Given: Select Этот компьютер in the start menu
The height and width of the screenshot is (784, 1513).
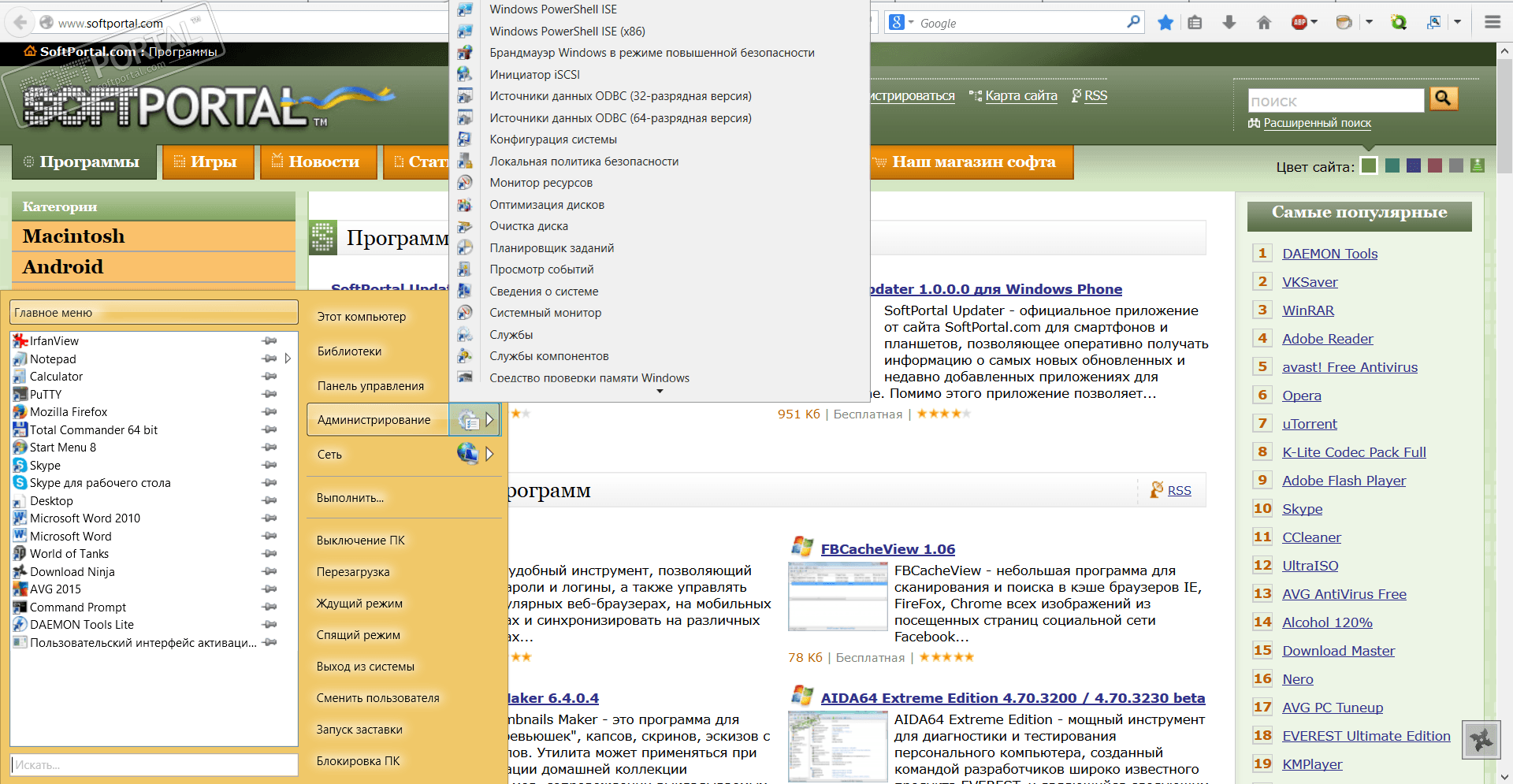Looking at the screenshot, I should tap(362, 317).
